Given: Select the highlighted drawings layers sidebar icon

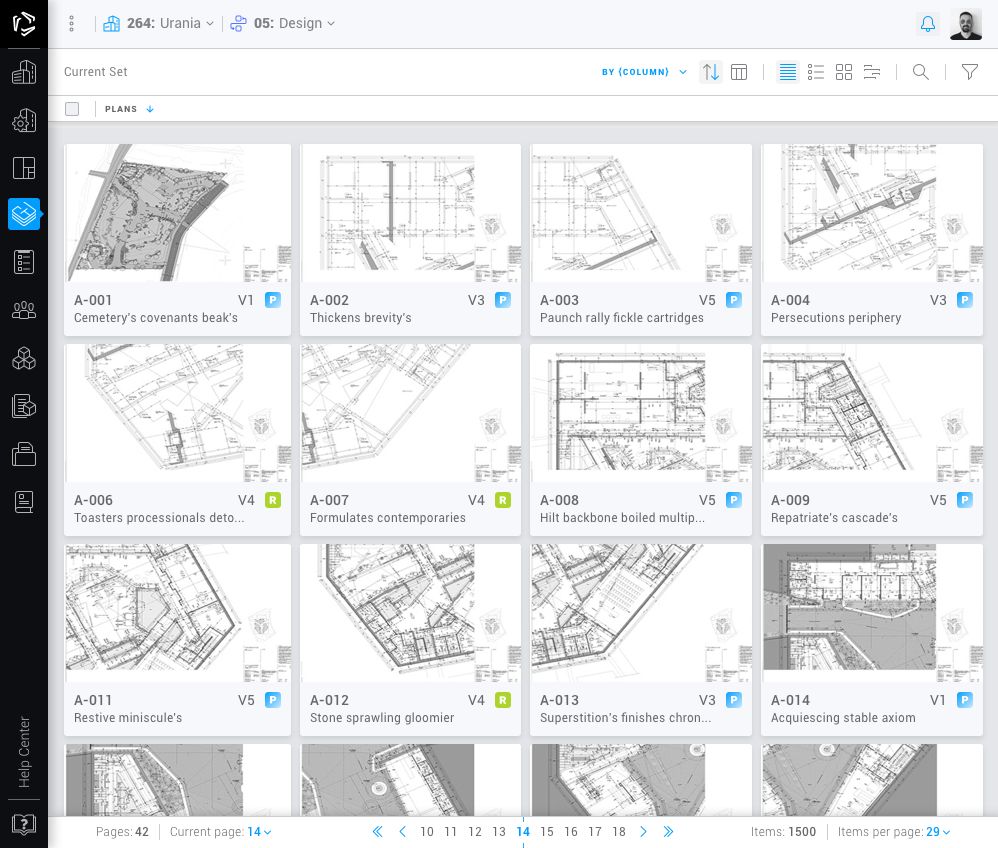Looking at the screenshot, I should tap(24, 214).
